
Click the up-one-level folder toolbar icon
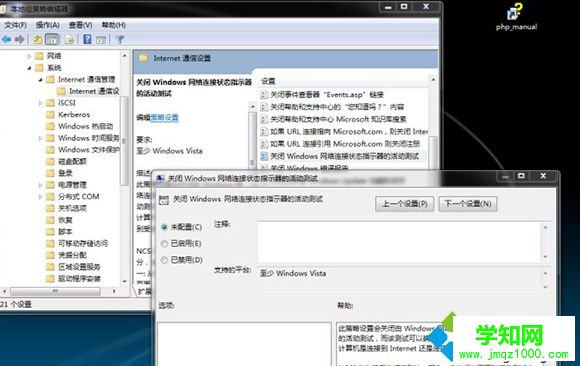pyautogui.click(x=37, y=39)
